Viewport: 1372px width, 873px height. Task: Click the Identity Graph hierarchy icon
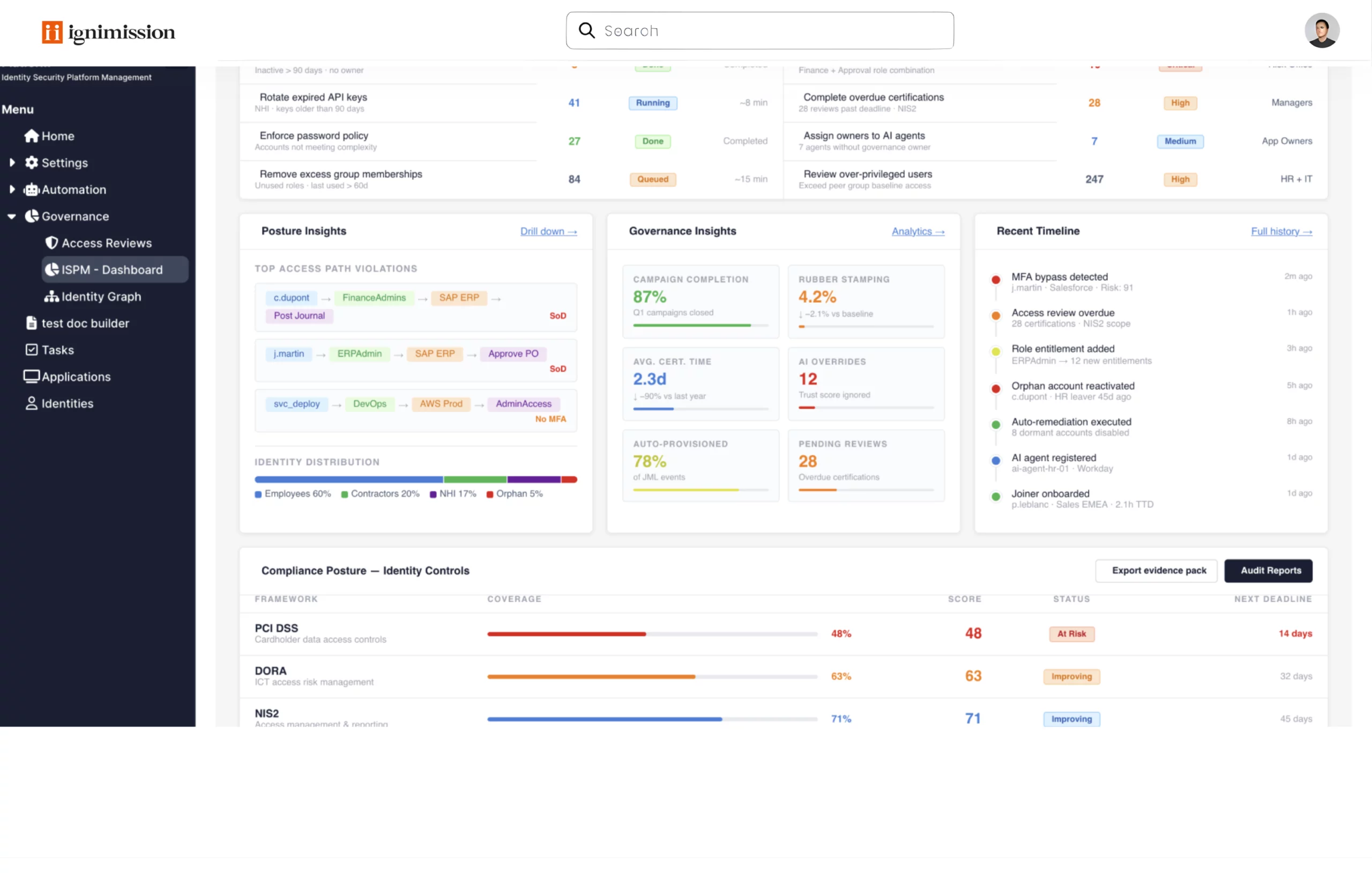click(52, 297)
